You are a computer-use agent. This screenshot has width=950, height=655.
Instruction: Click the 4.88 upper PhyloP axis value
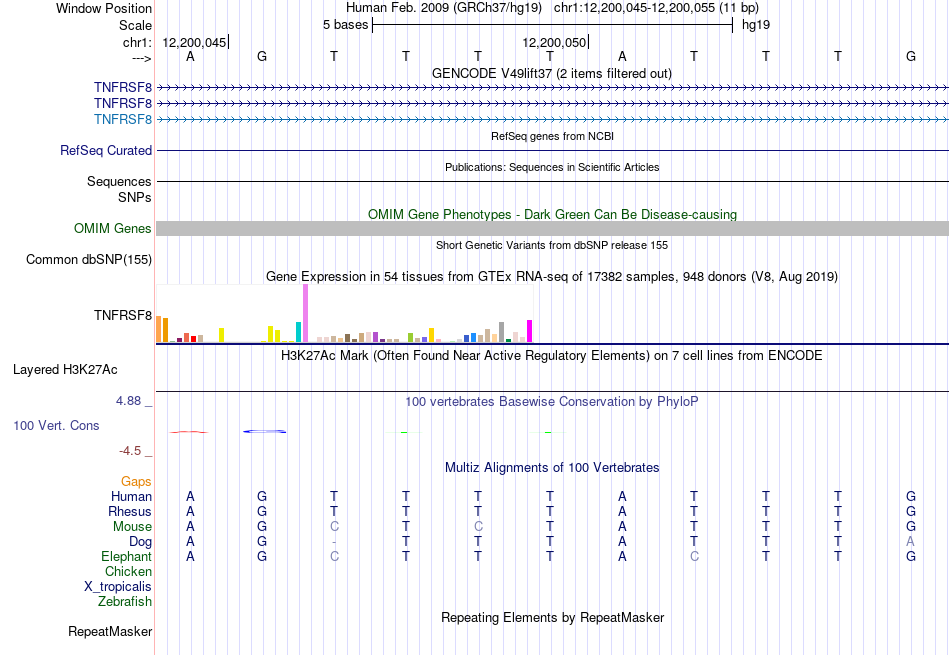click(128, 401)
